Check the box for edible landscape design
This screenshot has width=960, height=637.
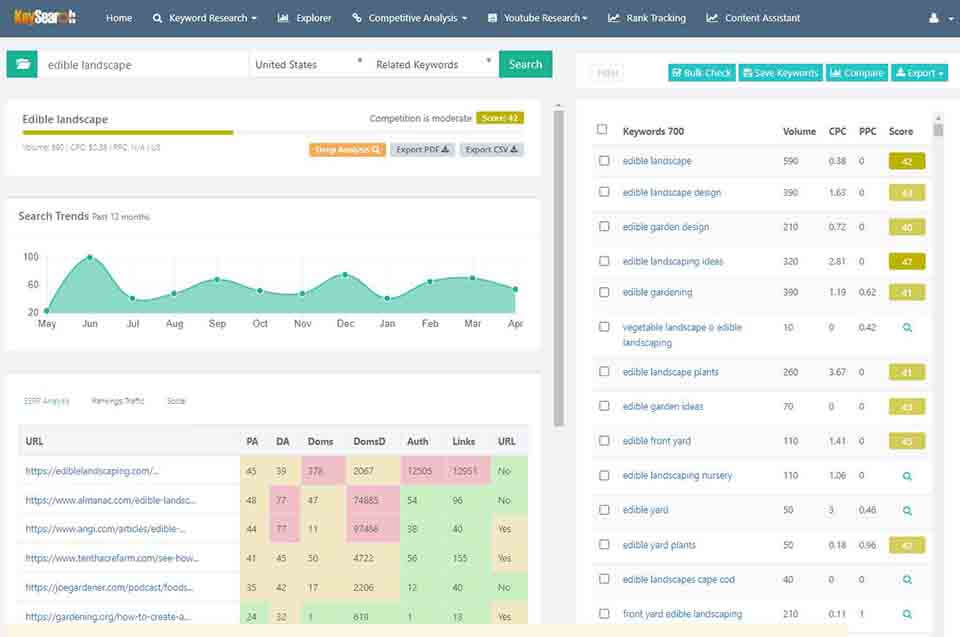pyautogui.click(x=603, y=192)
